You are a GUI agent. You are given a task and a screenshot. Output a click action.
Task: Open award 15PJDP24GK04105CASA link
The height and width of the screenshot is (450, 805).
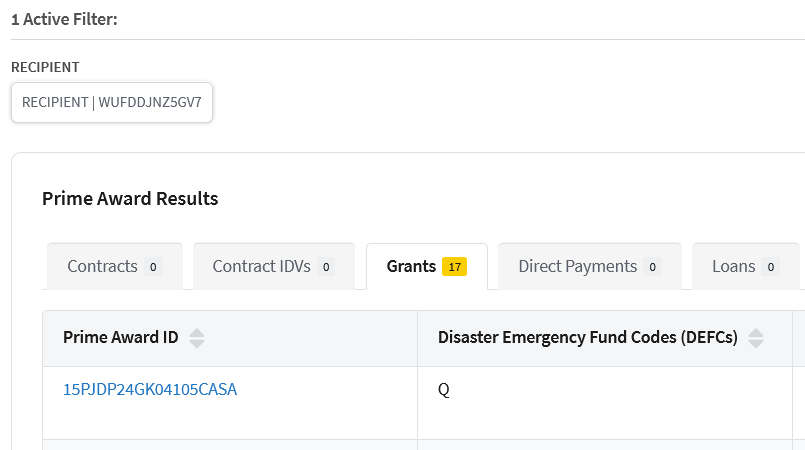point(150,390)
